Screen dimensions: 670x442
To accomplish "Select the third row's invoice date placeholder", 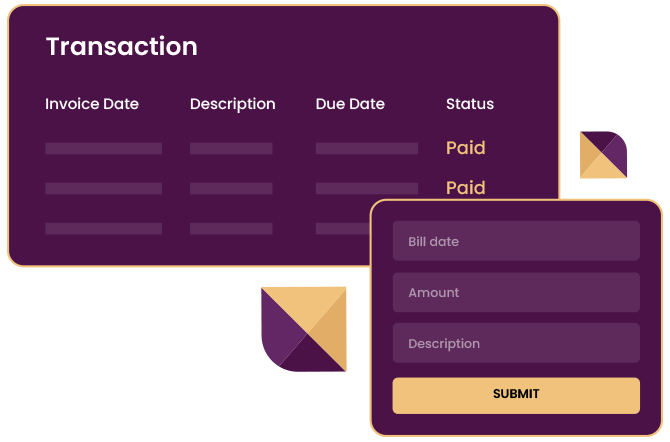I will pyautogui.click(x=103, y=229).
